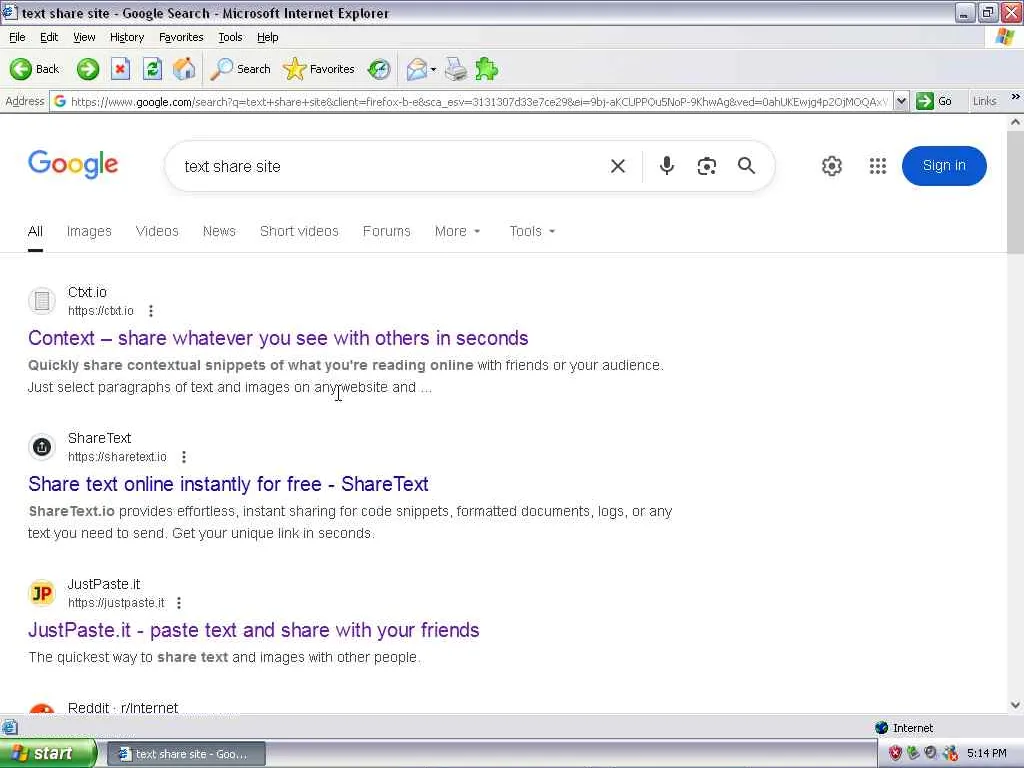1024x768 pixels.
Task: Open the Windows Start menu
Action: (48, 754)
